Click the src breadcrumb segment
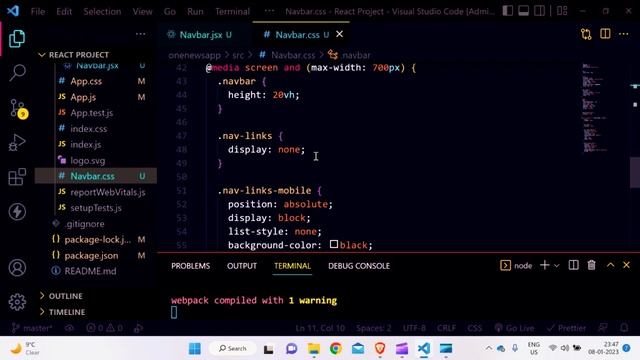Screen dimensions: 640x360 [238, 55]
